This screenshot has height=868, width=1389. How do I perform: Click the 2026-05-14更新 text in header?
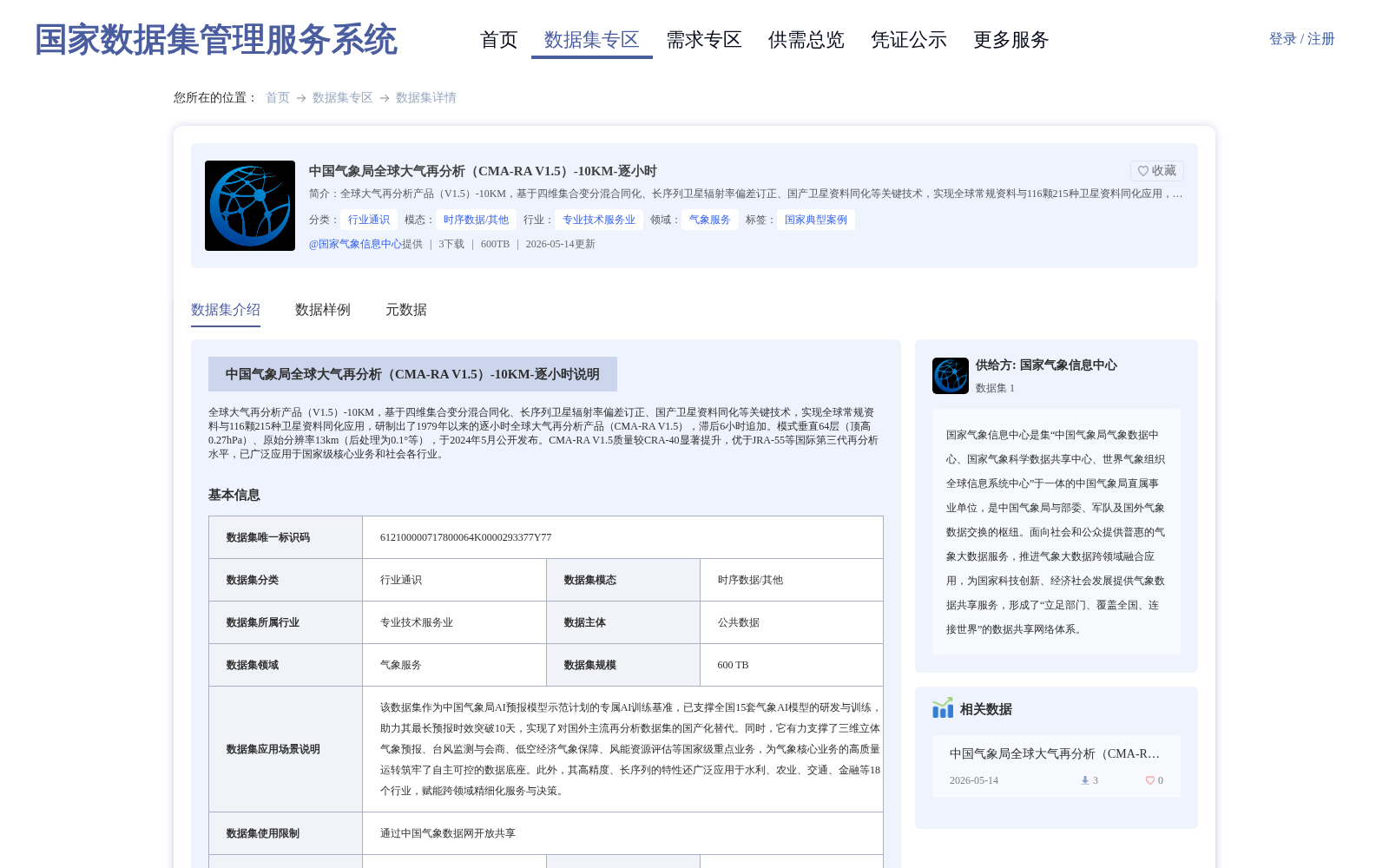561,244
